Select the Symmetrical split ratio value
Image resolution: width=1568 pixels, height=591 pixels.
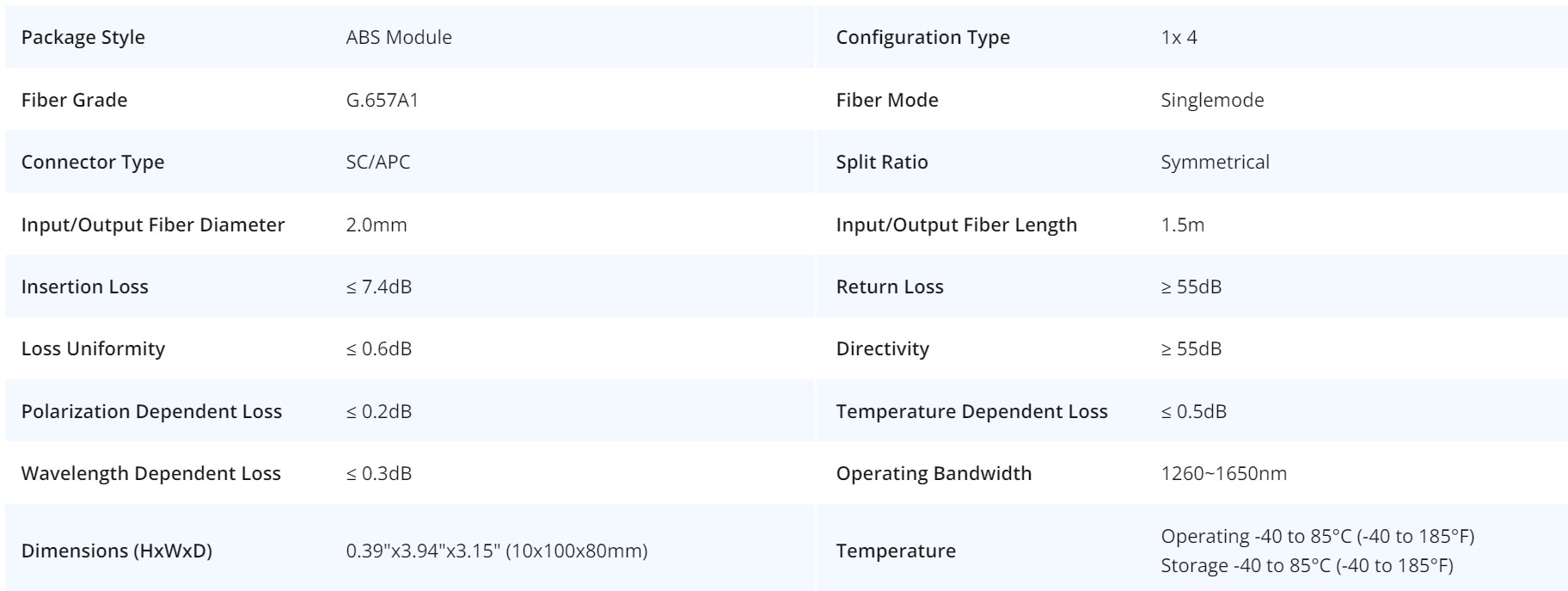(1215, 162)
